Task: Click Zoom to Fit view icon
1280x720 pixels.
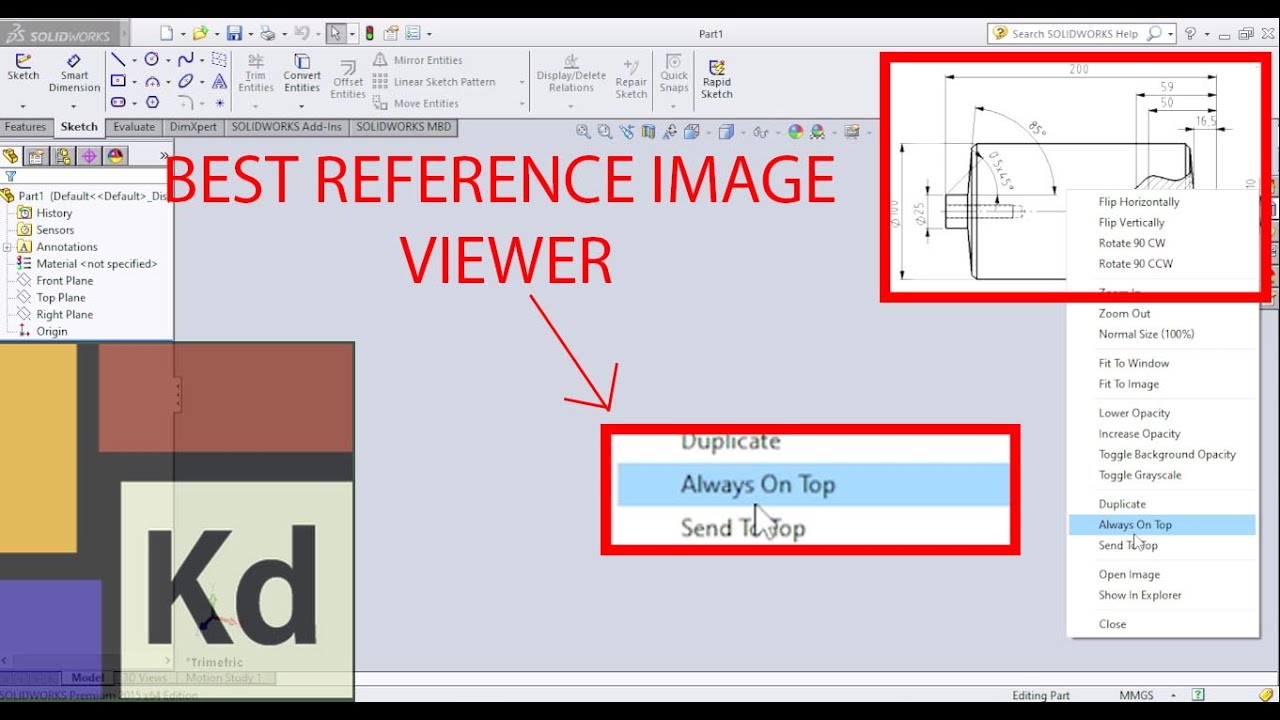Action: [583, 131]
